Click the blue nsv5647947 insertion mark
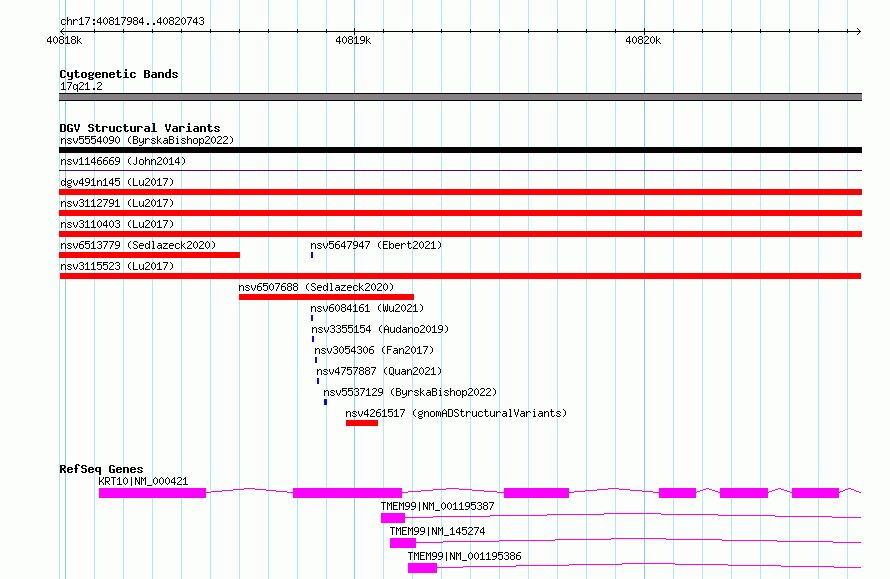The image size is (890, 579). pos(312,255)
